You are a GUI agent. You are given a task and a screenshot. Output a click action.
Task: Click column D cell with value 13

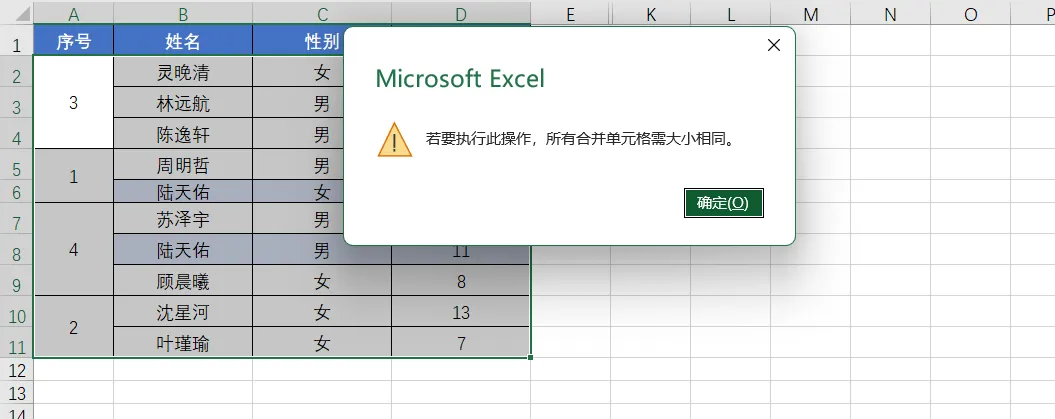[x=461, y=311]
